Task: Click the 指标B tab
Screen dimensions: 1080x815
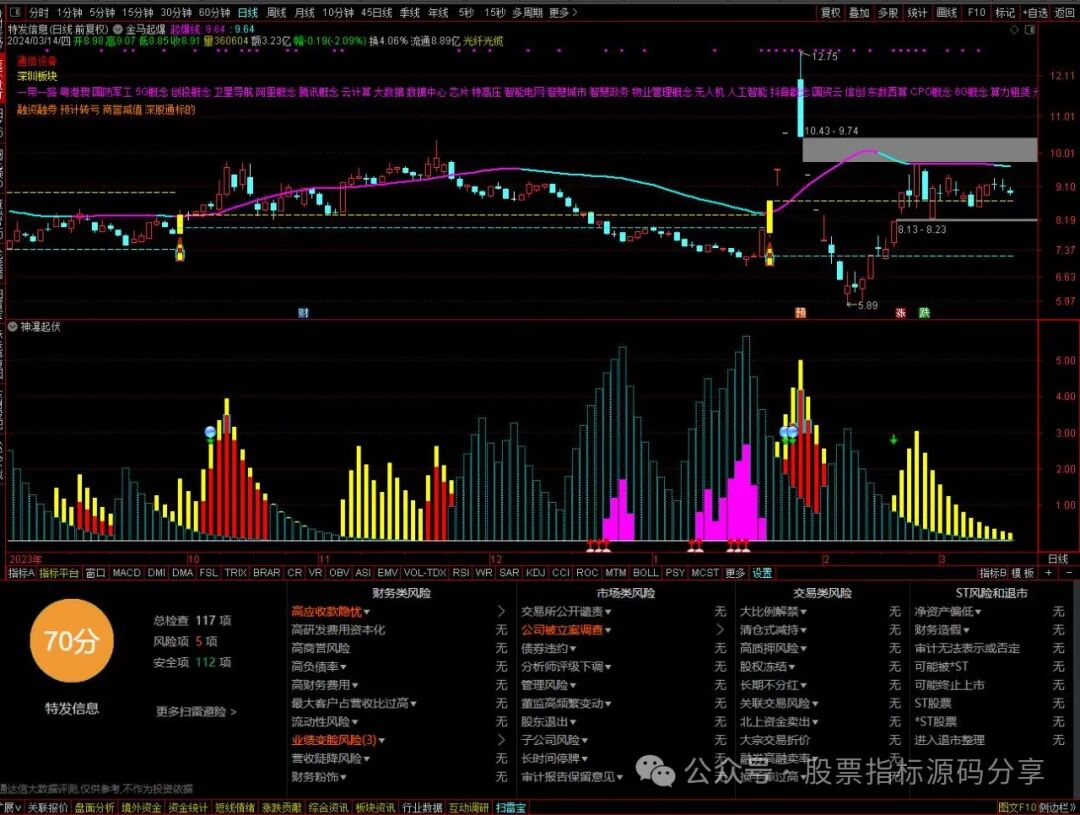Action: coord(993,572)
